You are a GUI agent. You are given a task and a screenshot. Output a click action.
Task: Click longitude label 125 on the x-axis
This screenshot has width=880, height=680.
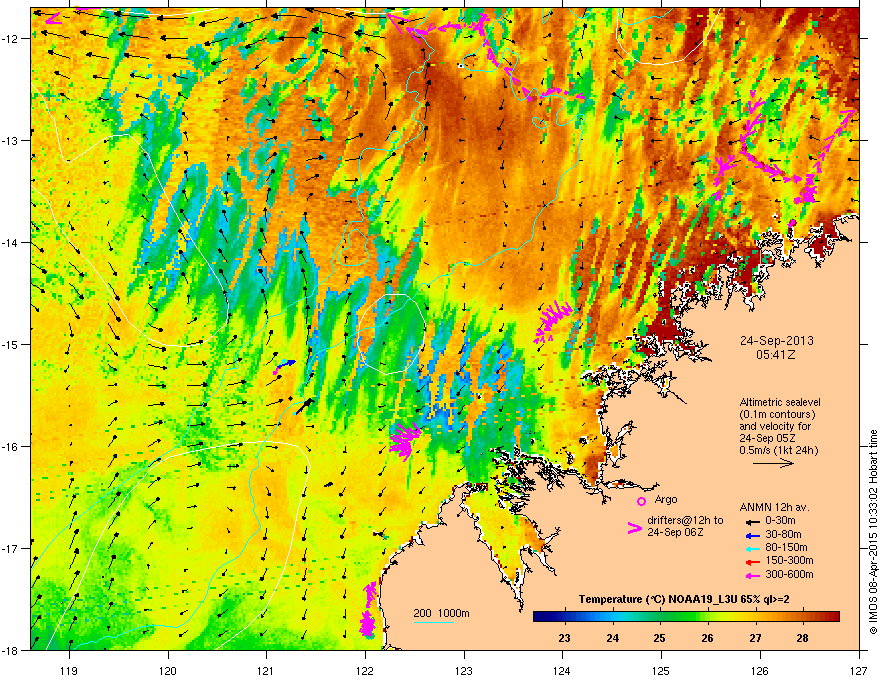[661, 670]
